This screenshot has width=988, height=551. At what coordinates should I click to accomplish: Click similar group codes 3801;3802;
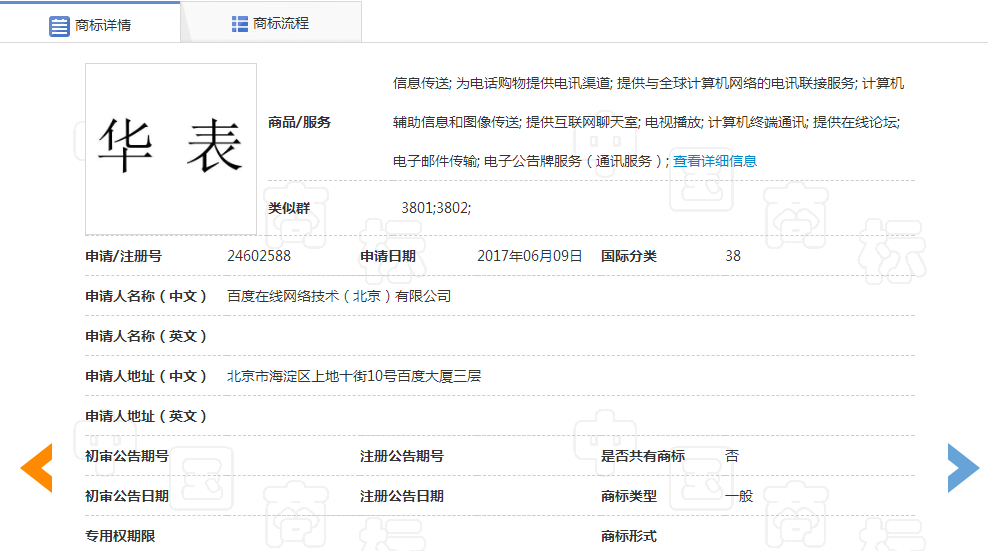[x=435, y=208]
